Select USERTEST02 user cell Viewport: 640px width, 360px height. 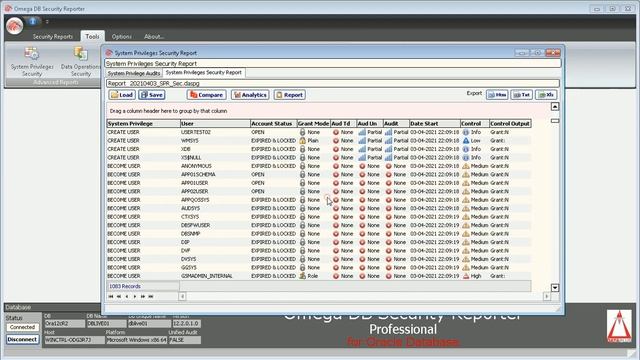(215, 132)
